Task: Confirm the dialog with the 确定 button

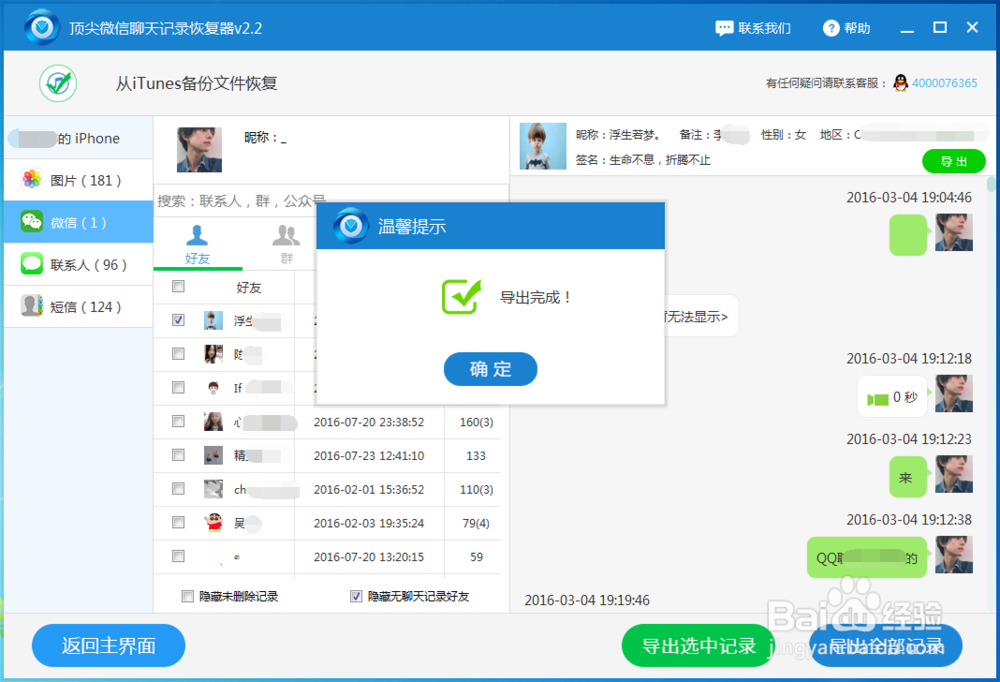Action: (x=490, y=369)
